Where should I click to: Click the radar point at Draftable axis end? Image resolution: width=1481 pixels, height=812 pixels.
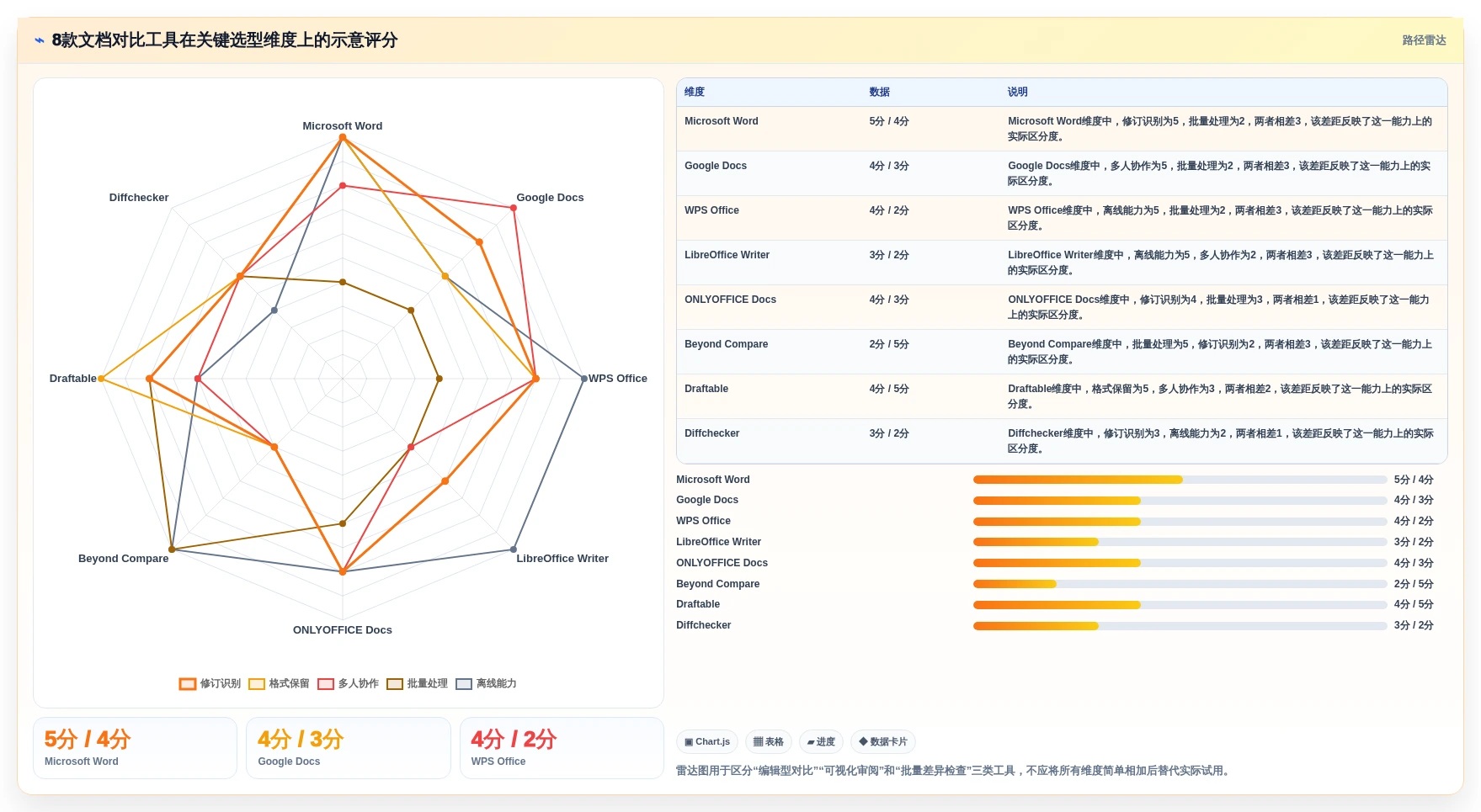point(101,379)
